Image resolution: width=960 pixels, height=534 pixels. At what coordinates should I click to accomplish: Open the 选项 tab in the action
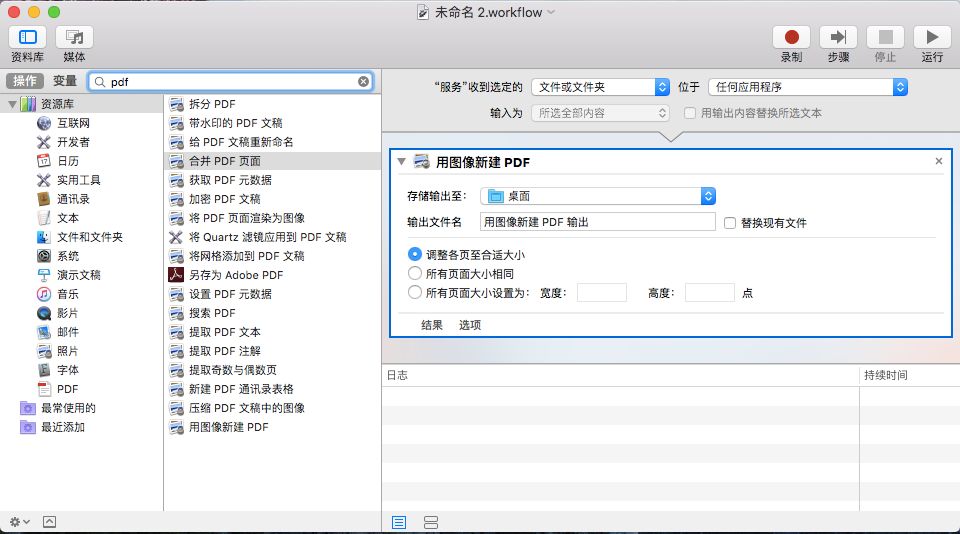(x=470, y=325)
